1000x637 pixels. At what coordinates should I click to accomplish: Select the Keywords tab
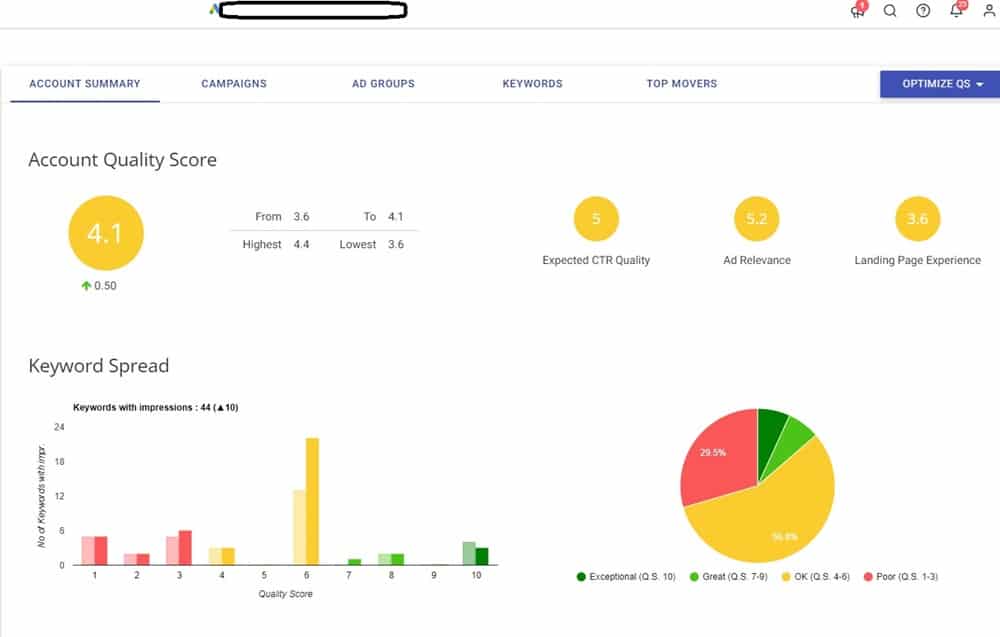click(532, 84)
